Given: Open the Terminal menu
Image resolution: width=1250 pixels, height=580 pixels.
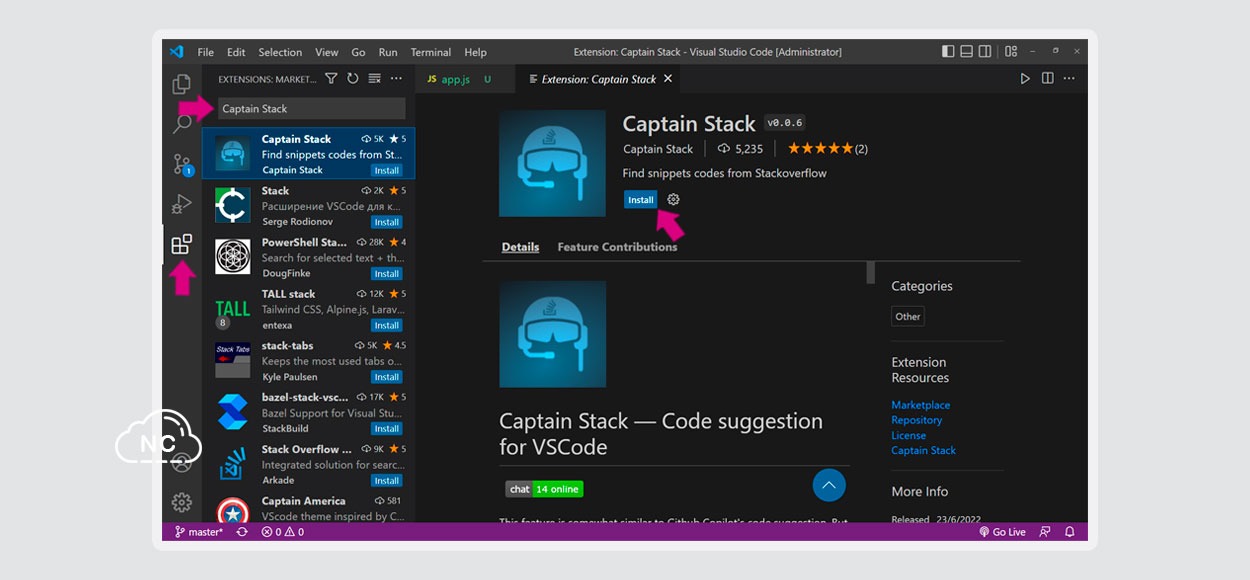Looking at the screenshot, I should pyautogui.click(x=431, y=52).
